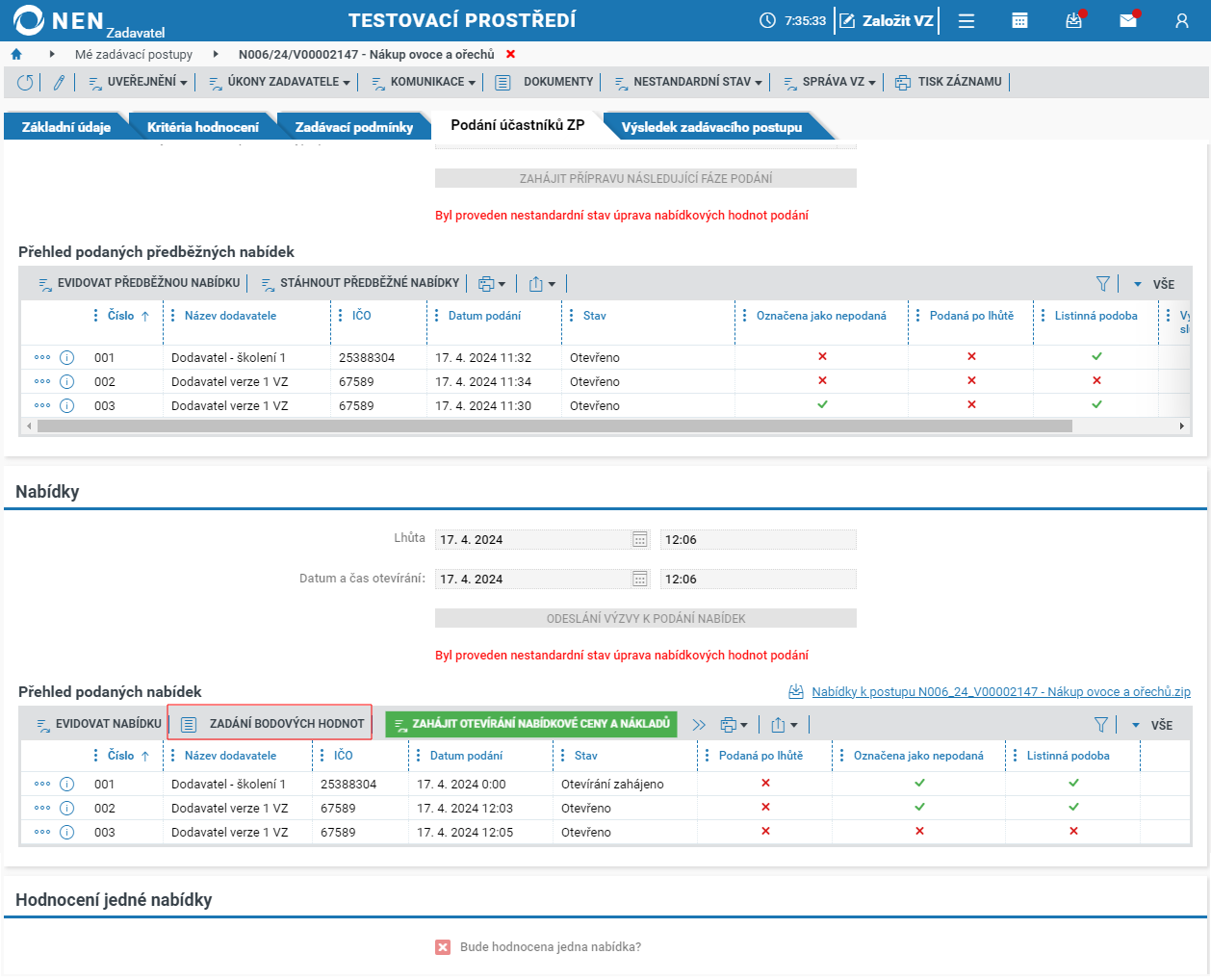This screenshot has height=980, width=1211.
Task: Click the refresh icon in the toolbar
Action: 25,83
